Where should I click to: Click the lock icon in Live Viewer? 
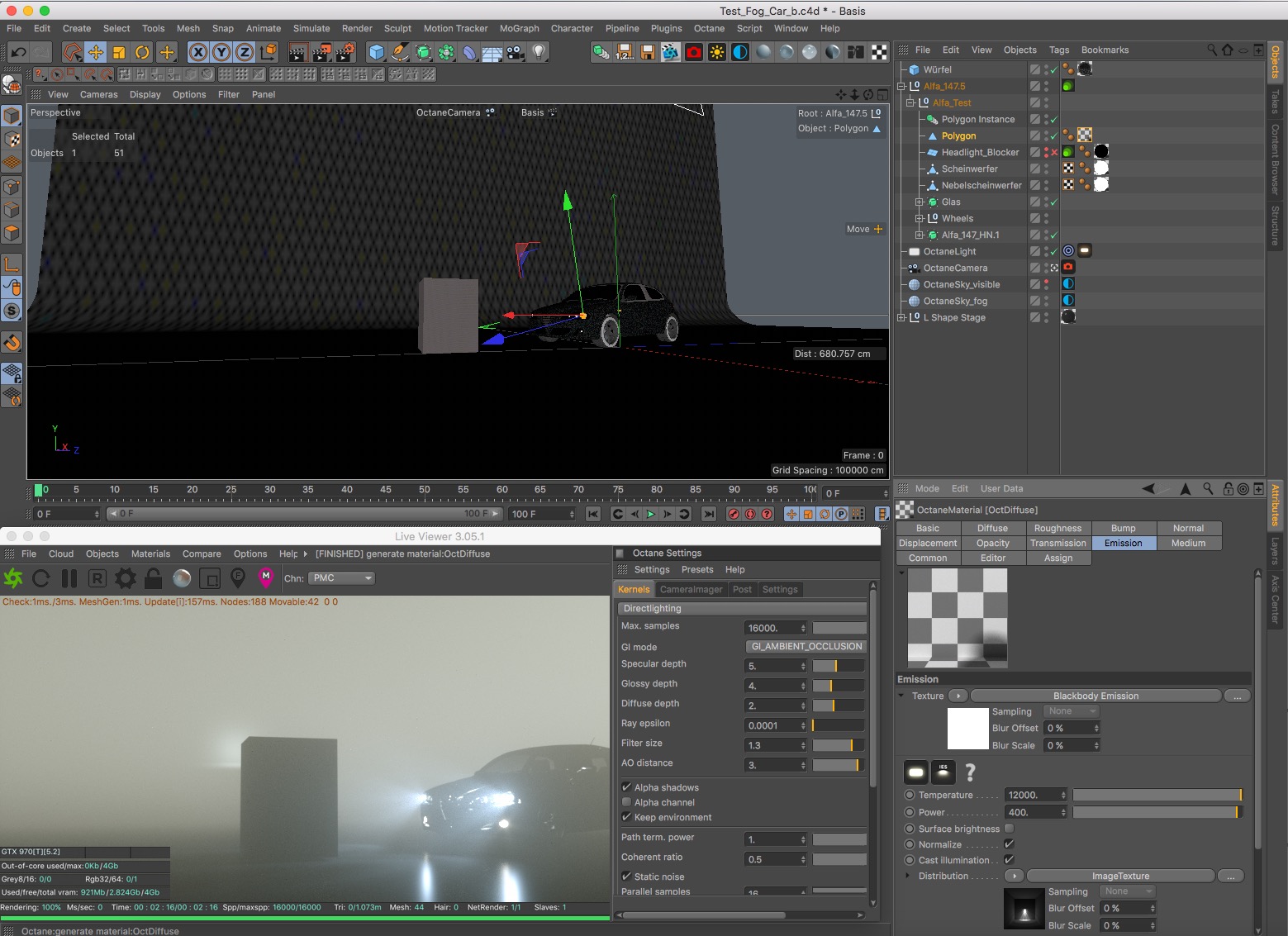153,578
